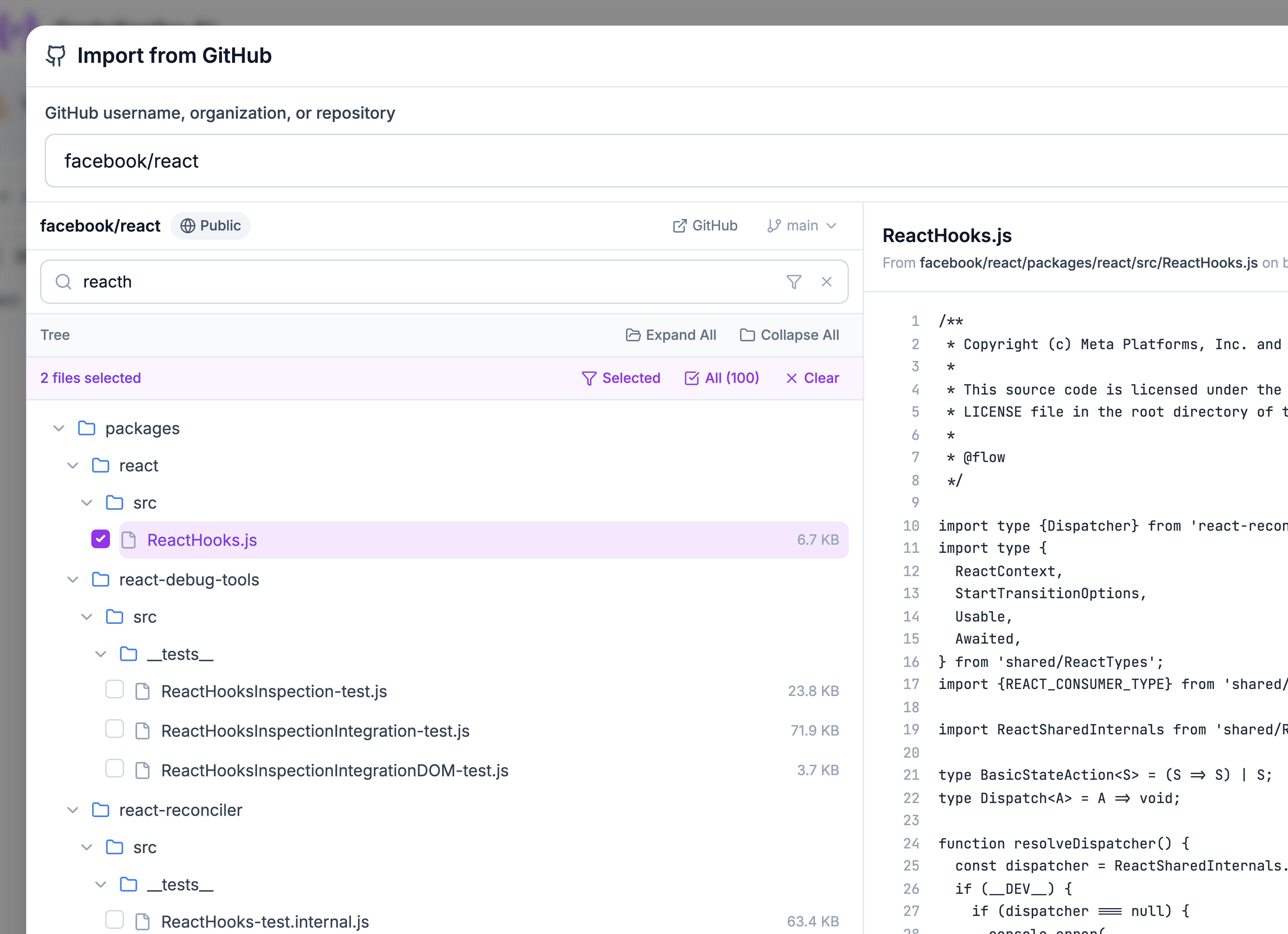1288x934 pixels.
Task: Click the magnifier icon in the search field
Action: (64, 281)
